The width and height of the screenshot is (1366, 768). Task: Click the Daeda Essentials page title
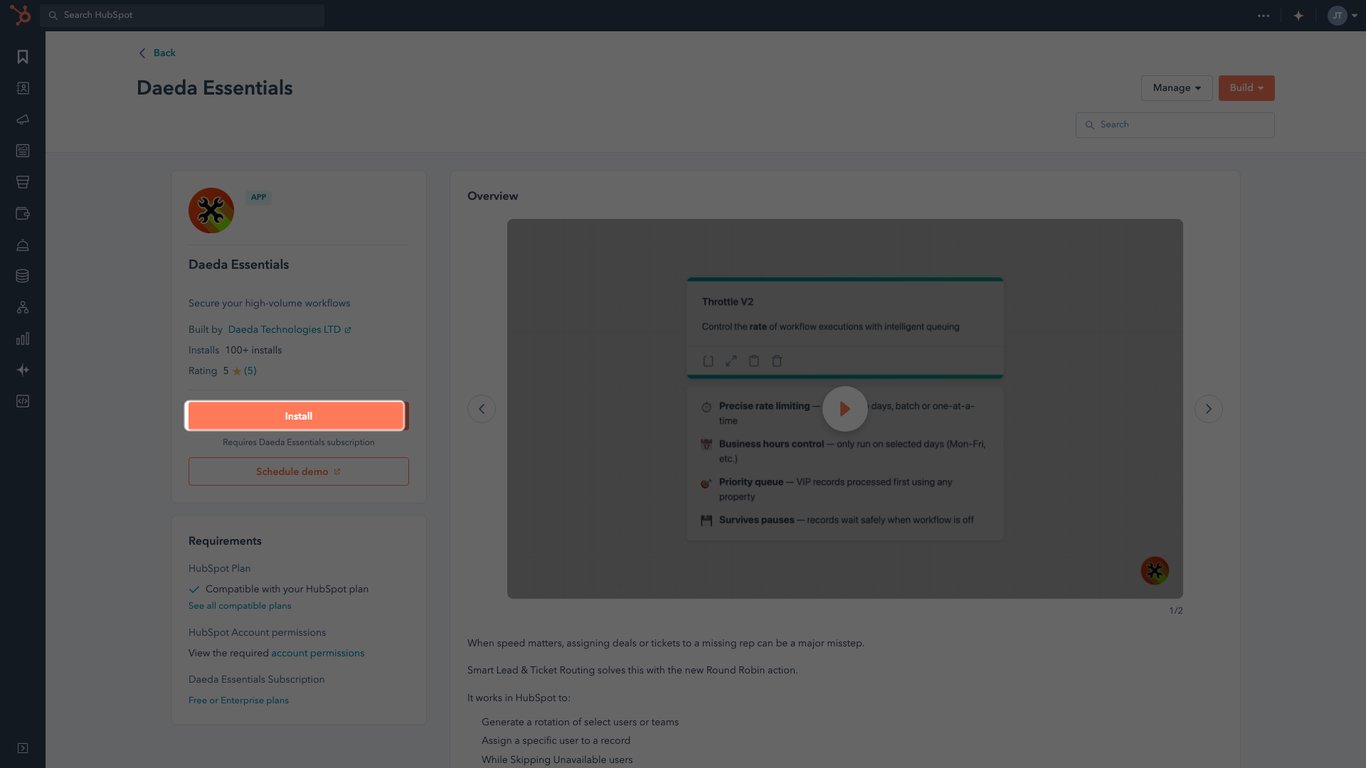[x=215, y=88]
